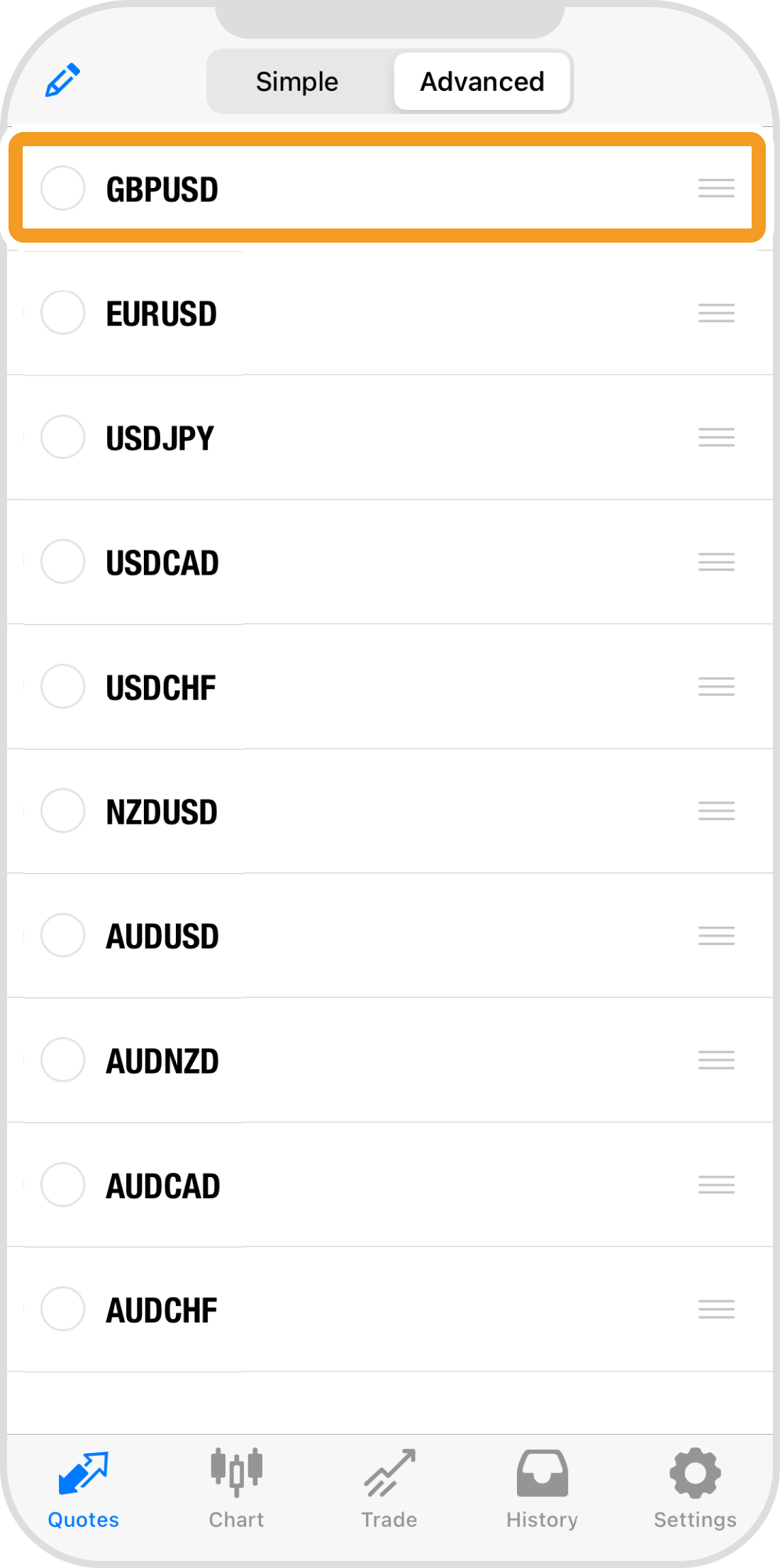The height and width of the screenshot is (1568, 780).
Task: Select the USDCAD radio circle
Action: tap(63, 561)
